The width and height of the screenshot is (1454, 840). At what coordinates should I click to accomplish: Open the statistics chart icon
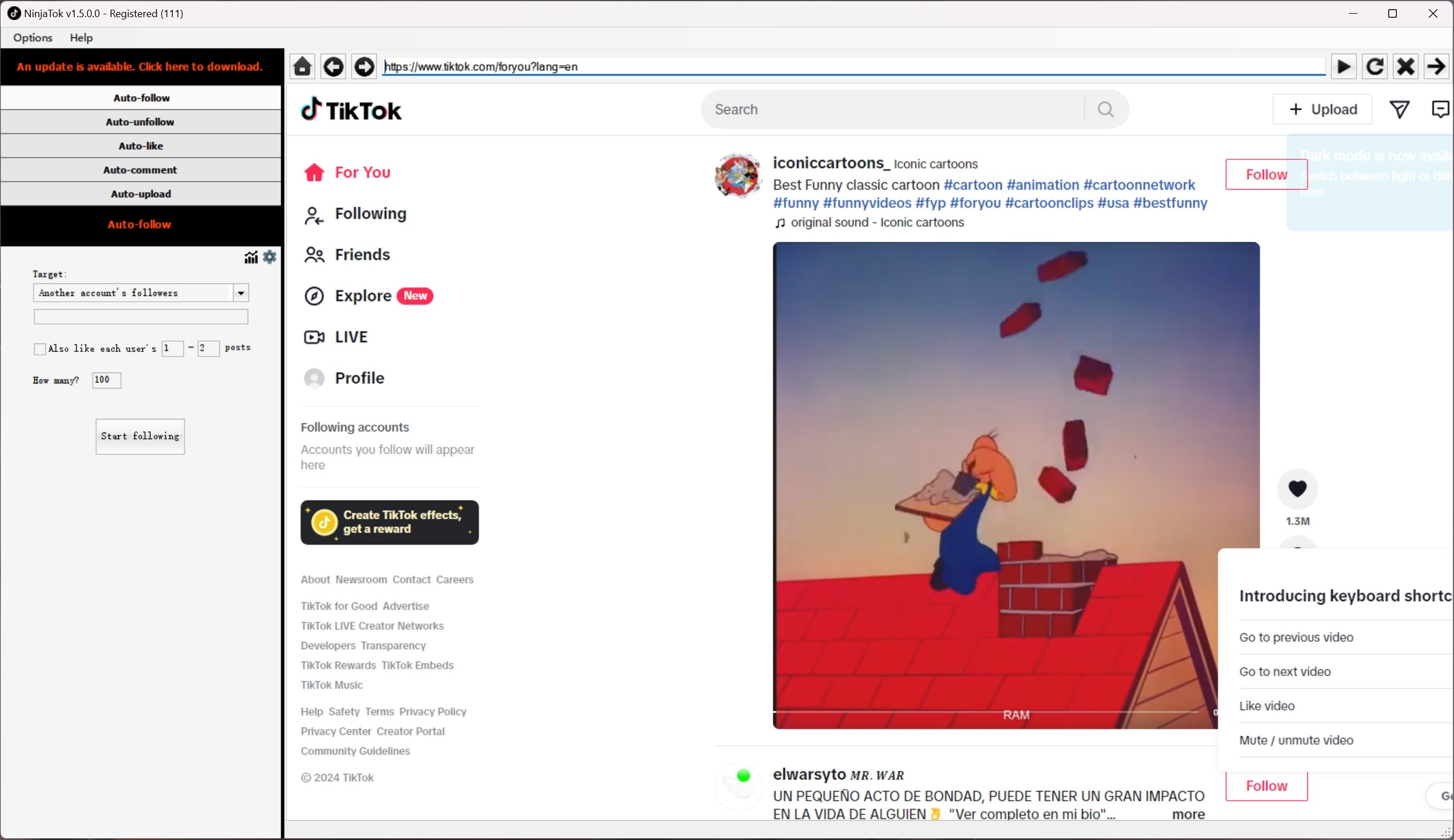click(x=251, y=257)
